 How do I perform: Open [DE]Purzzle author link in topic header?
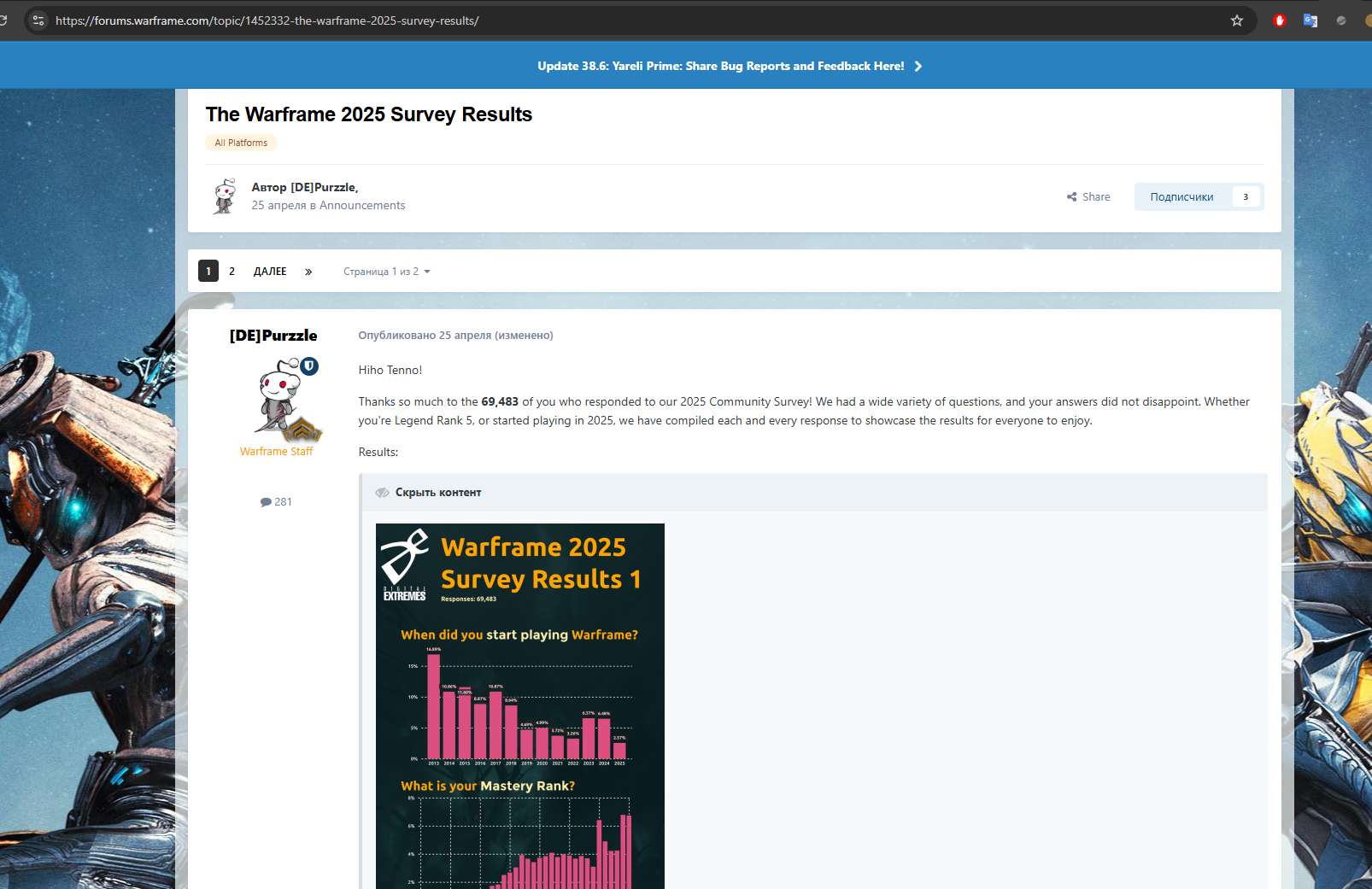tap(324, 187)
